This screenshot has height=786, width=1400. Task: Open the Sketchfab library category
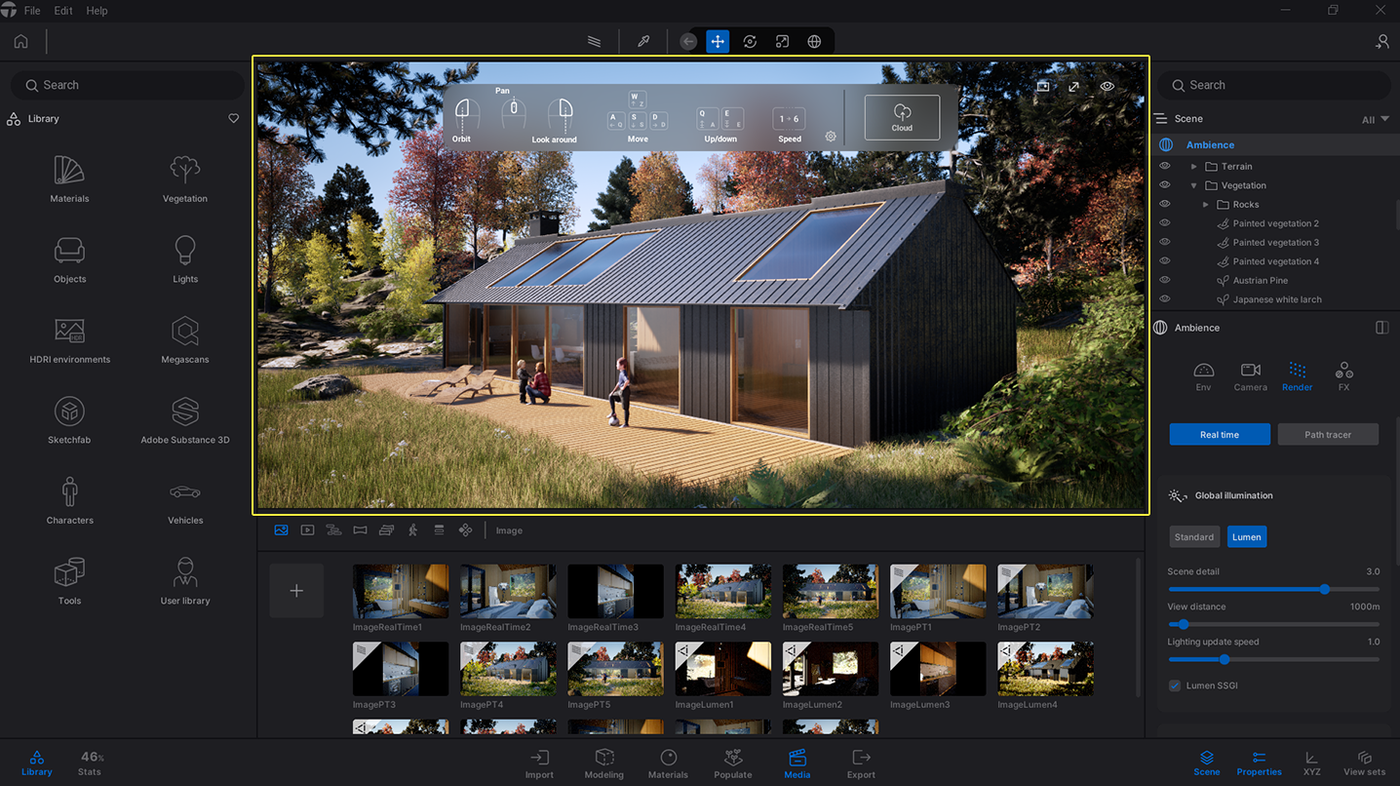coord(69,420)
